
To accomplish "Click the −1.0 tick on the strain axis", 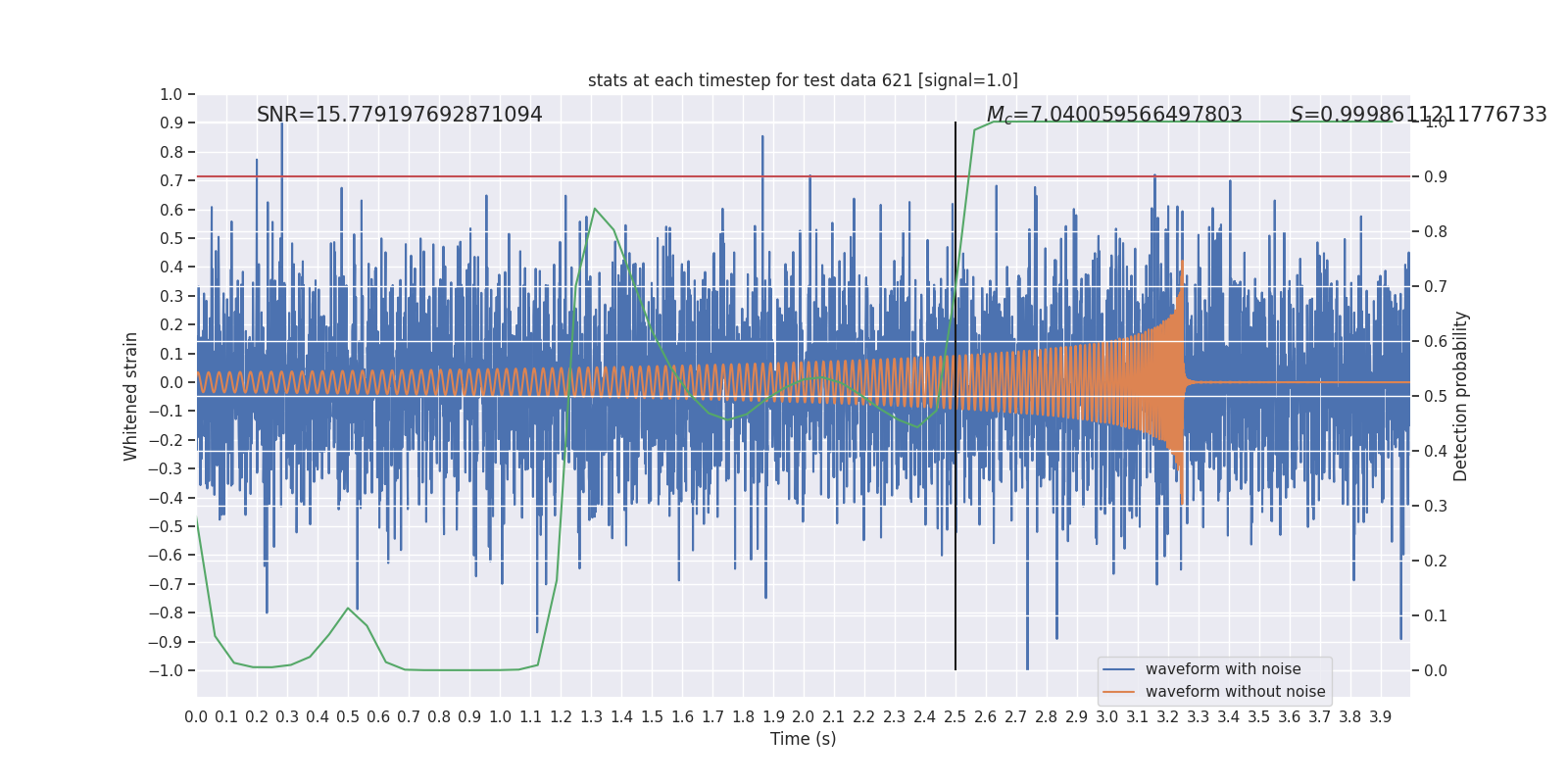I will coord(166,670).
